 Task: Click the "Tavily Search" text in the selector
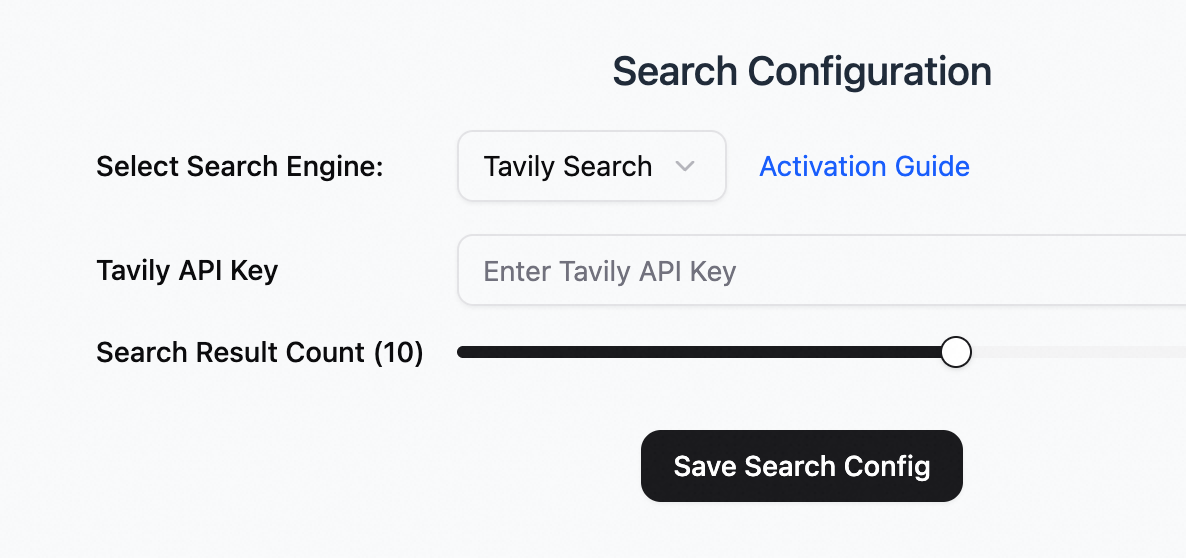coord(567,166)
